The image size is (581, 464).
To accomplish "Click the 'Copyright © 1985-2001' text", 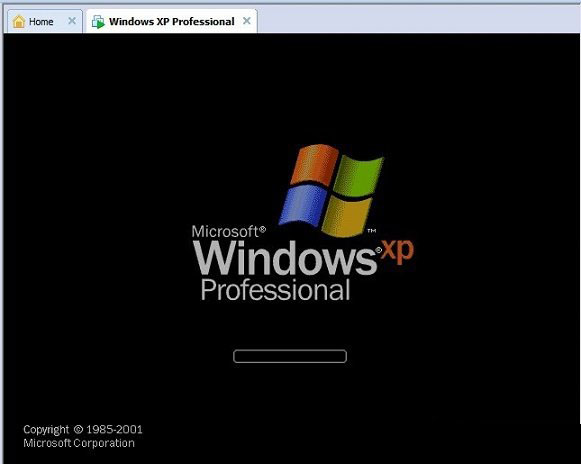I will (83, 430).
